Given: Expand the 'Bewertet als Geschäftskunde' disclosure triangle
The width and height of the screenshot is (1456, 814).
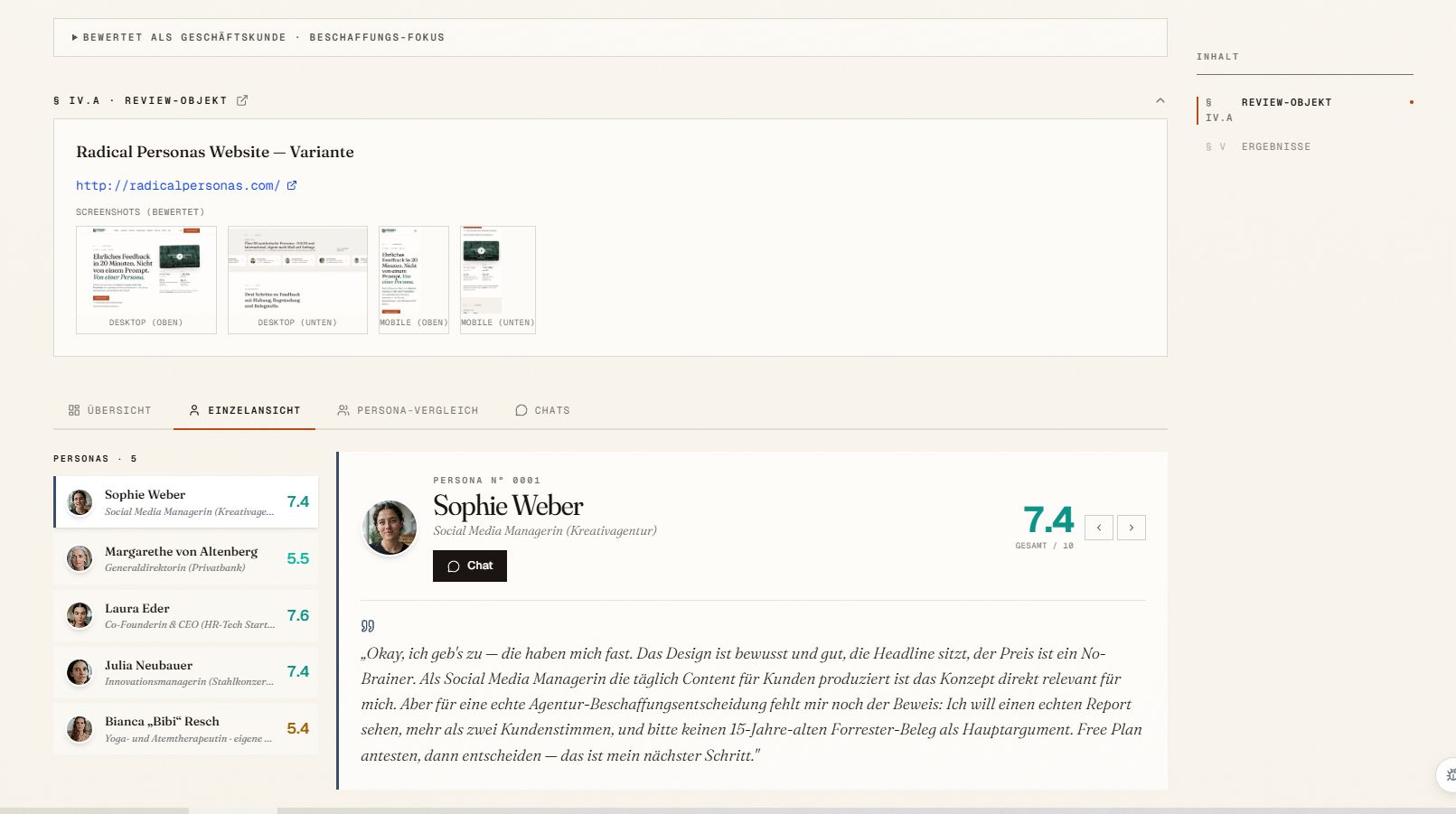Looking at the screenshot, I should pos(75,38).
